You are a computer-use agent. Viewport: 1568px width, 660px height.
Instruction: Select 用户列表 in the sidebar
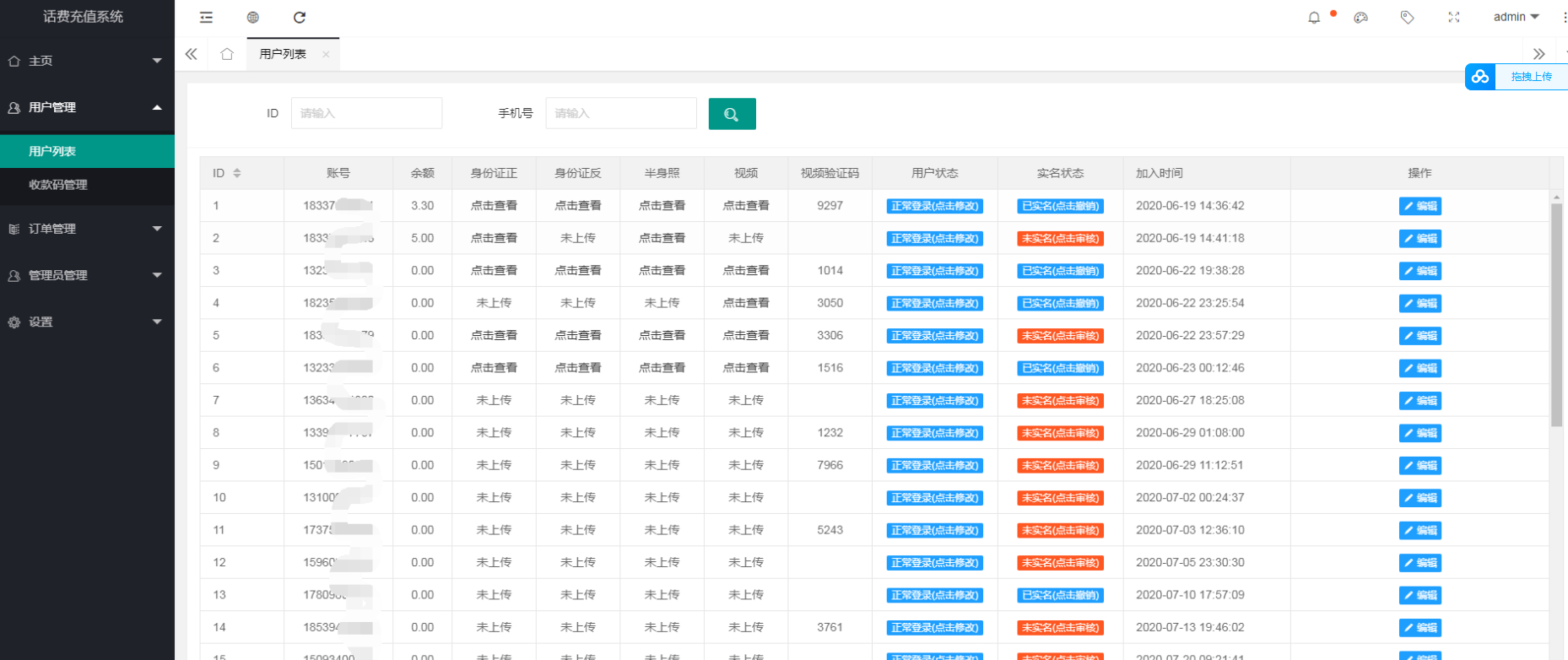point(87,151)
